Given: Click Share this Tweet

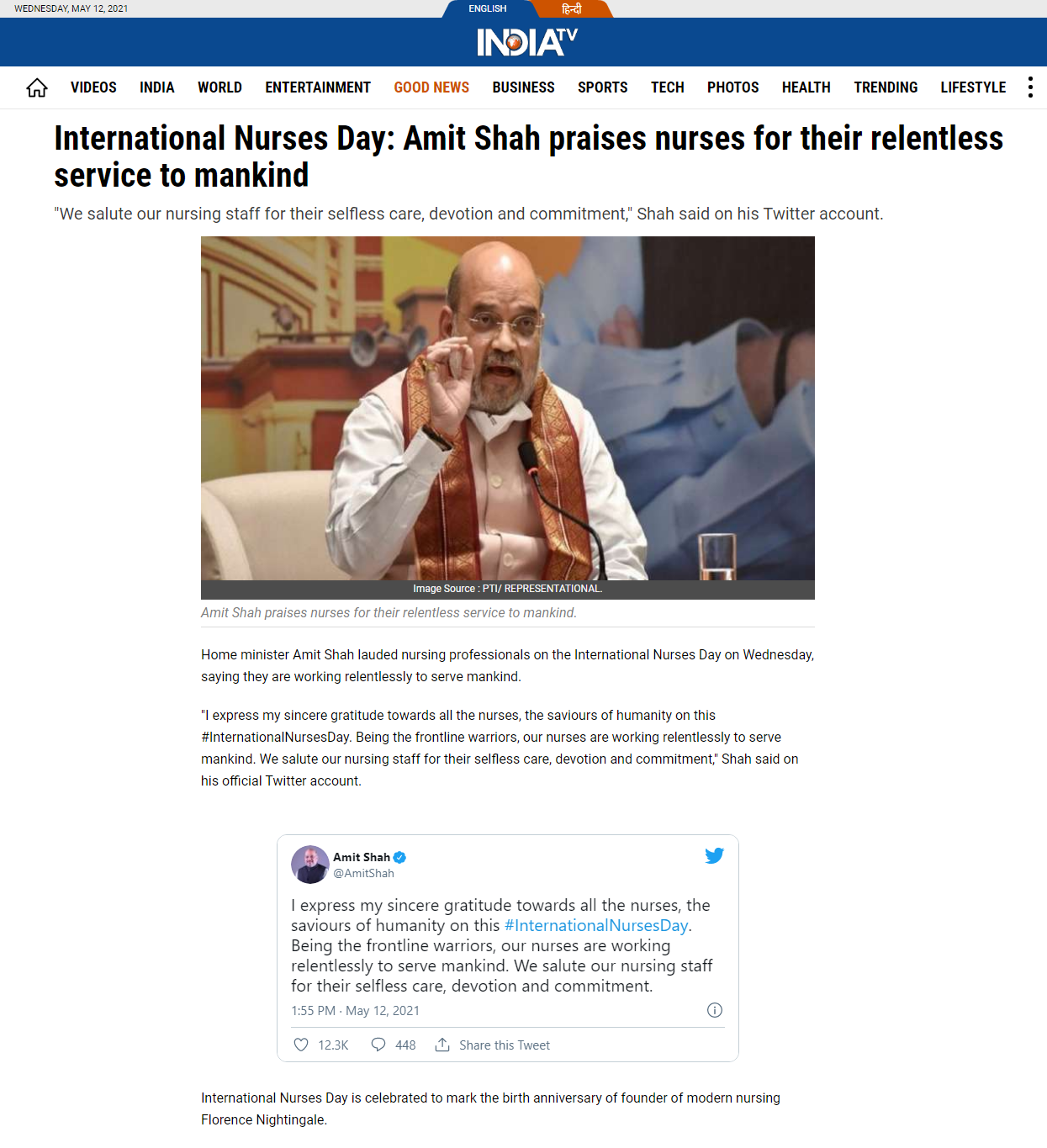Looking at the screenshot, I should click(505, 1045).
